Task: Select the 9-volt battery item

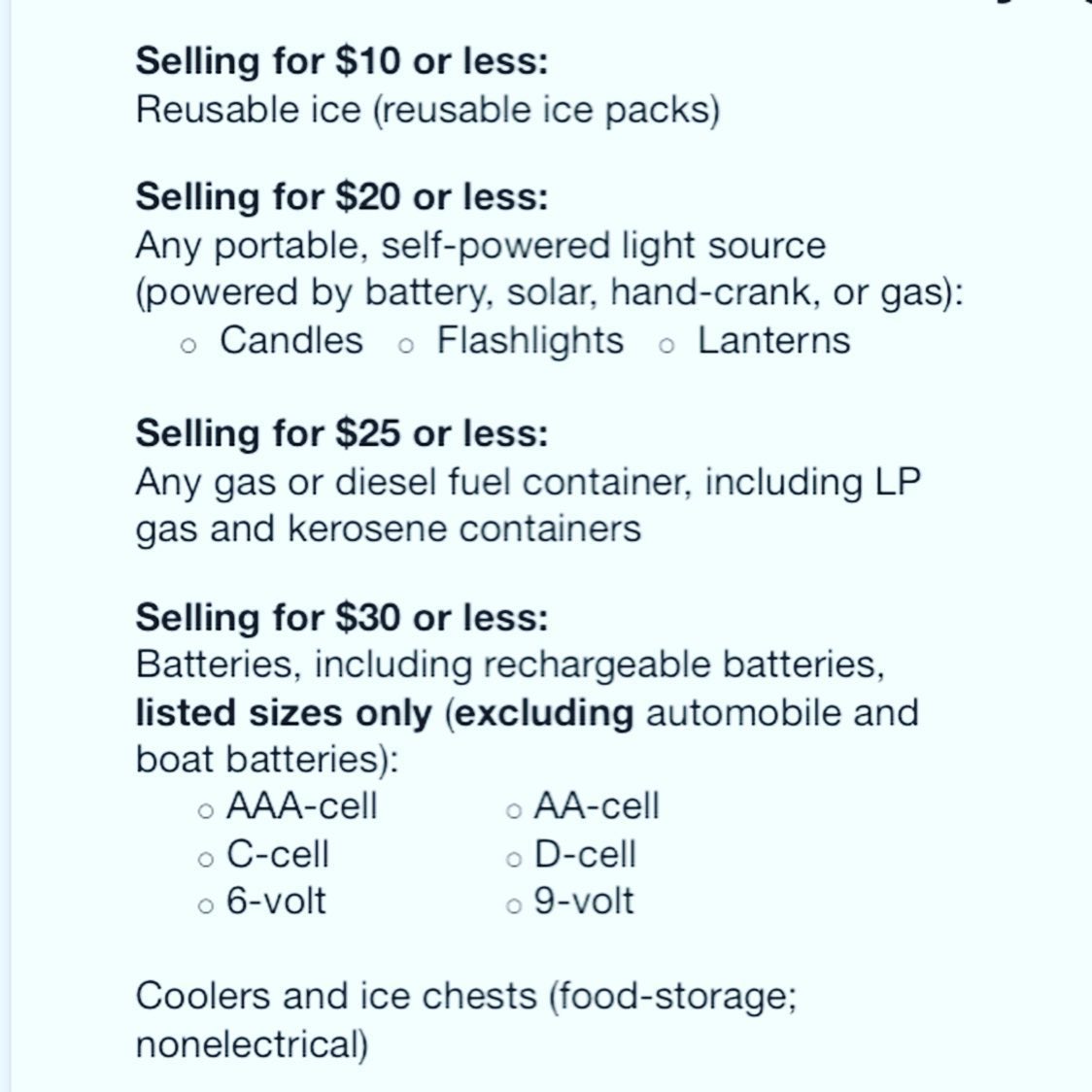Action: (x=584, y=901)
